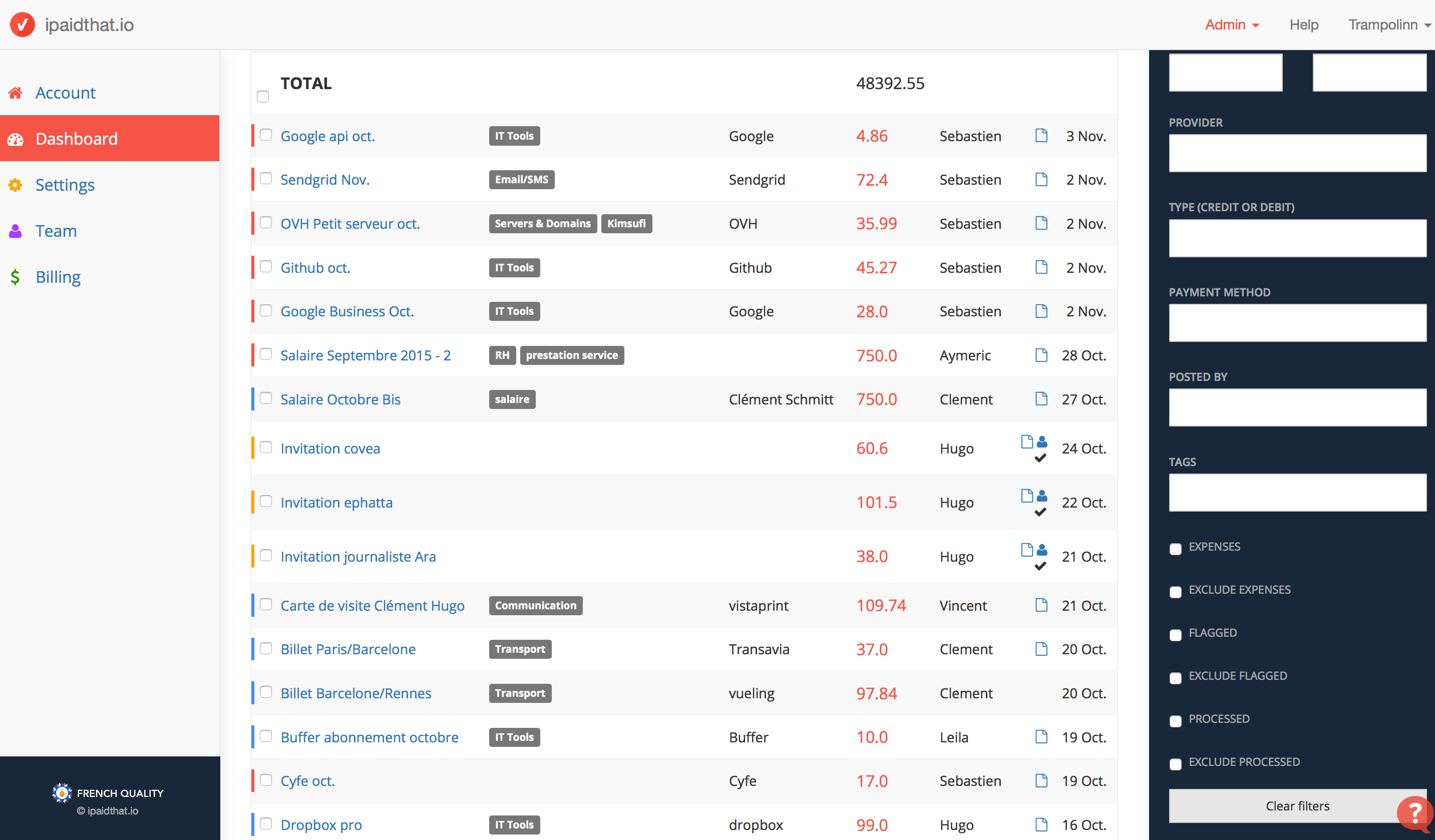Open the Payment Method filter field
Viewport: 1435px width, 840px height.
pyautogui.click(x=1297, y=323)
